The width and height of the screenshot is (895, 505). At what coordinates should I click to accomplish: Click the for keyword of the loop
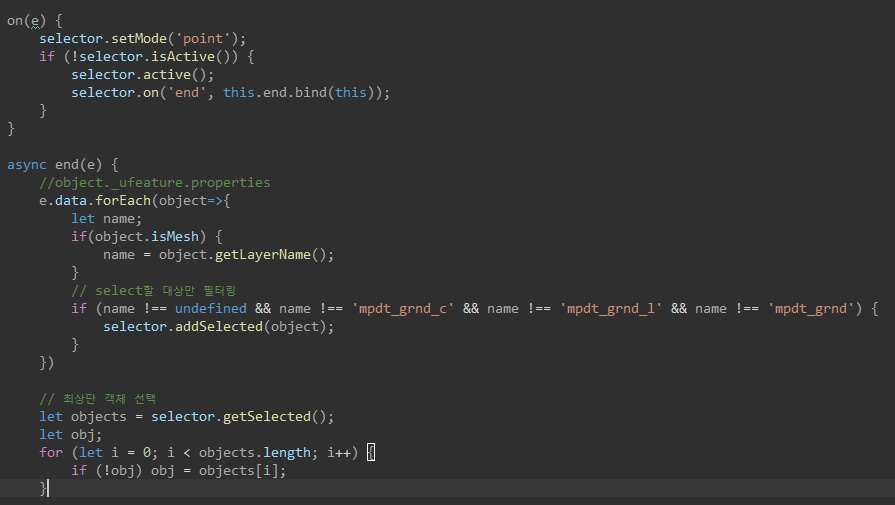coord(51,453)
